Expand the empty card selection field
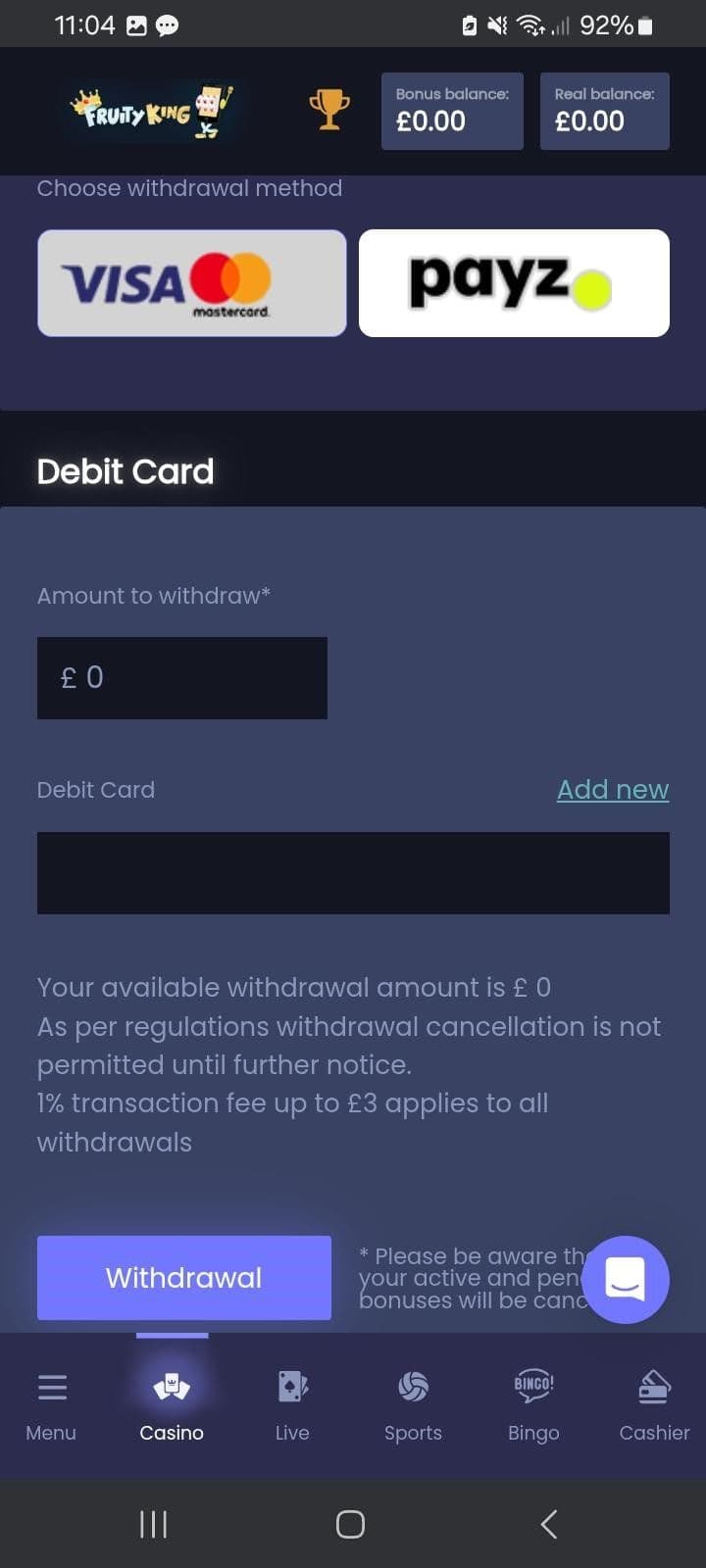The image size is (706, 1568). point(353,872)
